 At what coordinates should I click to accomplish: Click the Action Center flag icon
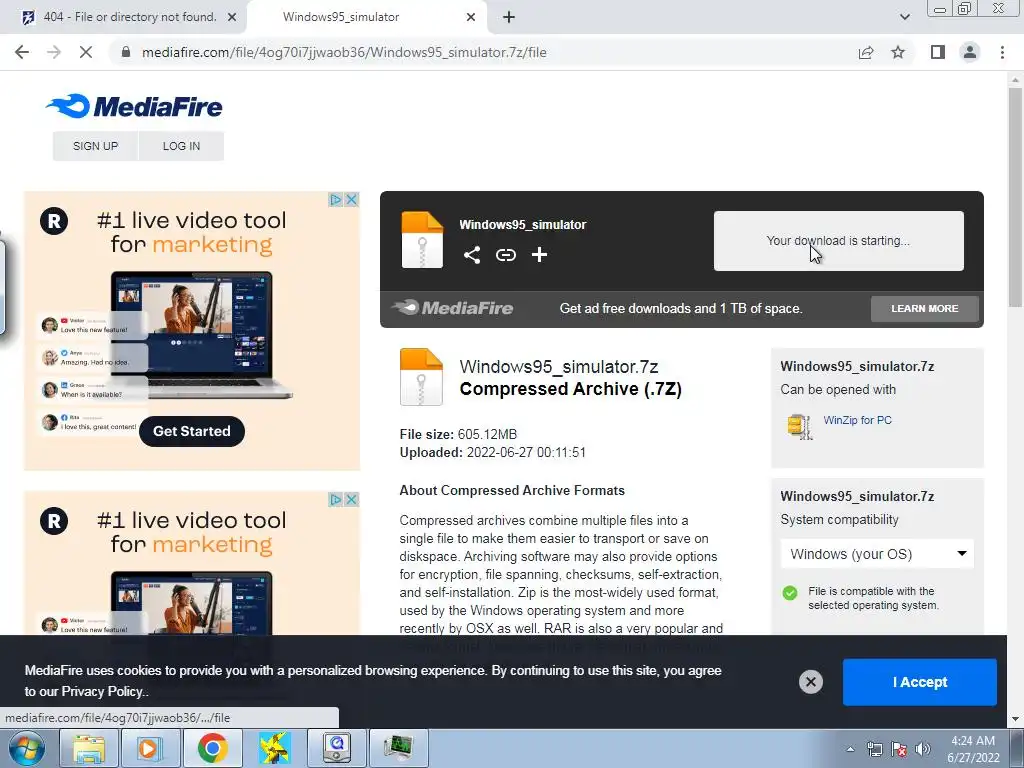pyautogui.click(x=899, y=749)
